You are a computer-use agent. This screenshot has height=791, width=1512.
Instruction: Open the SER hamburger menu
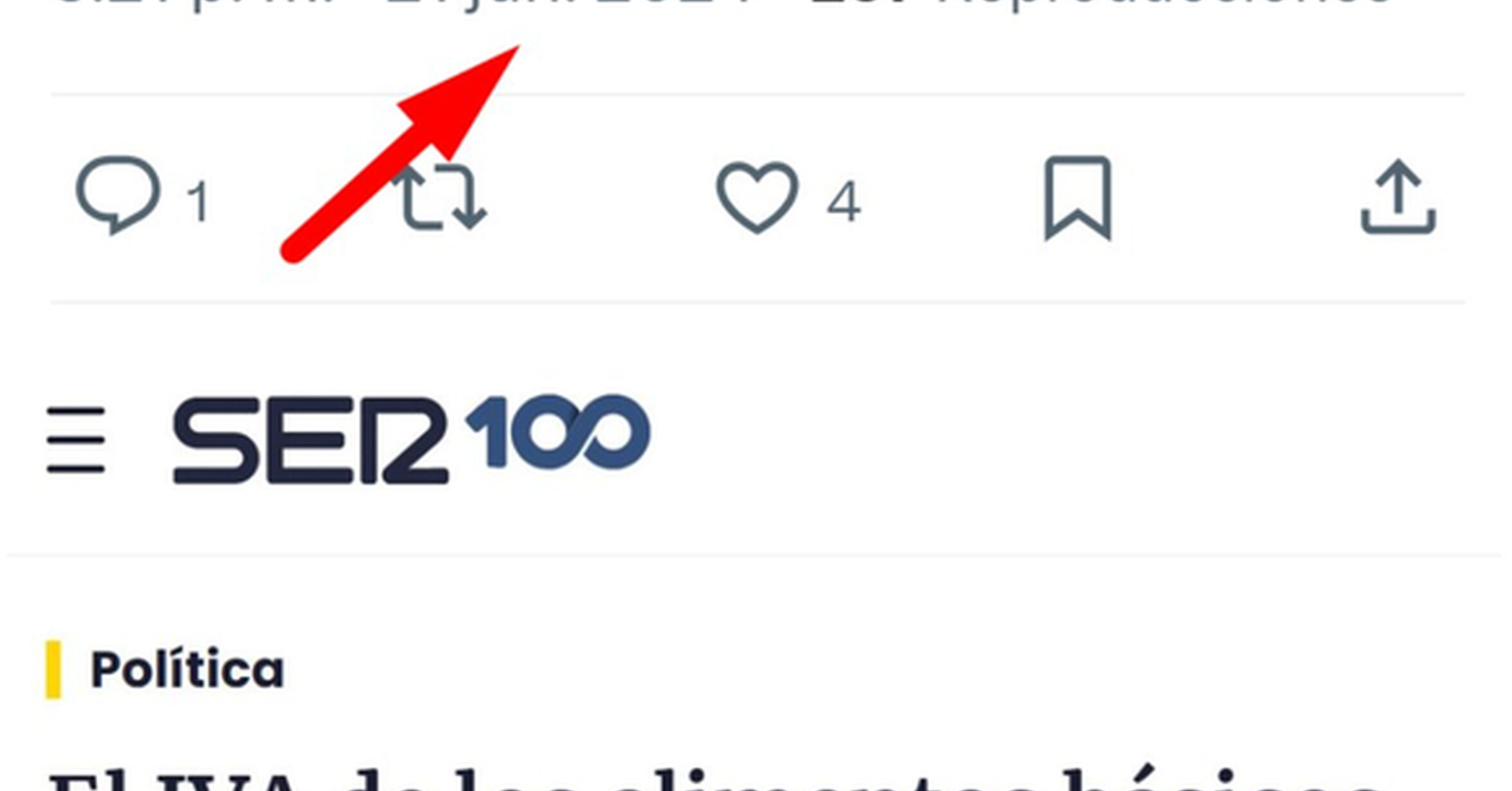click(x=76, y=440)
